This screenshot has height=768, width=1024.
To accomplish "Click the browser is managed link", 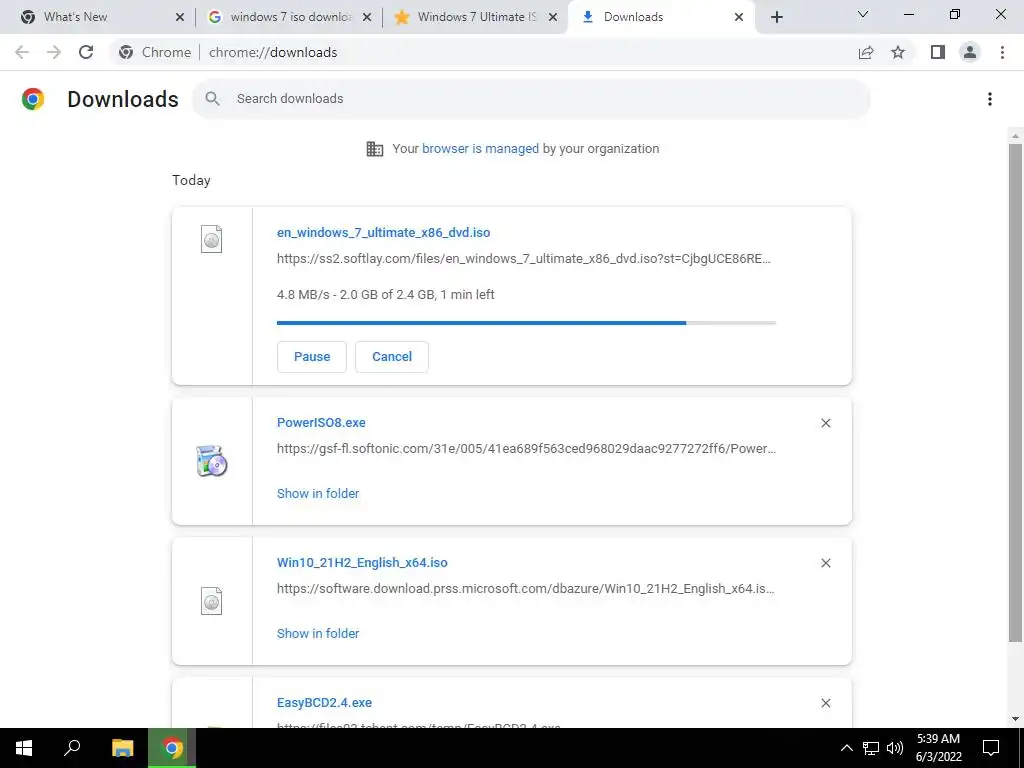I will [481, 149].
